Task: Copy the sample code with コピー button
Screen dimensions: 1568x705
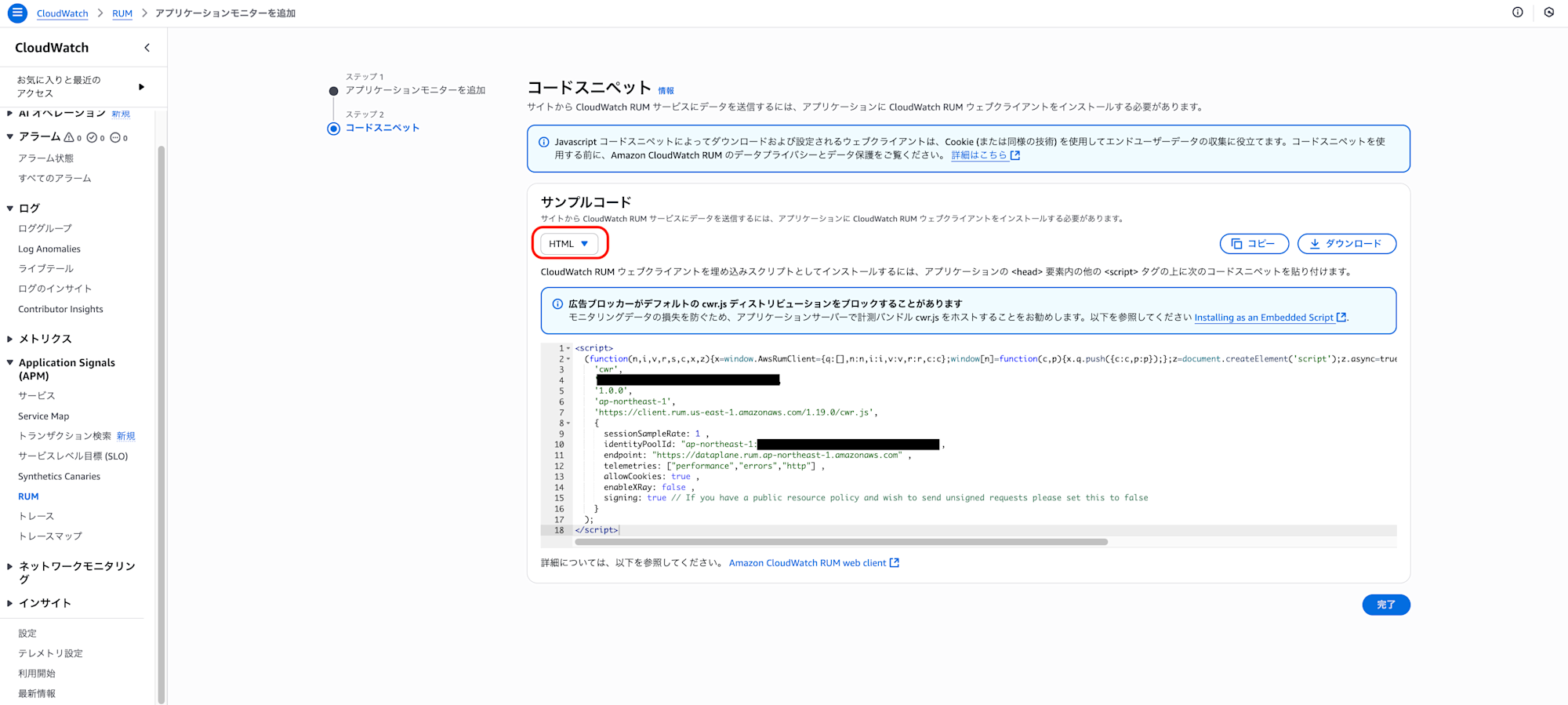Action: coord(1254,244)
